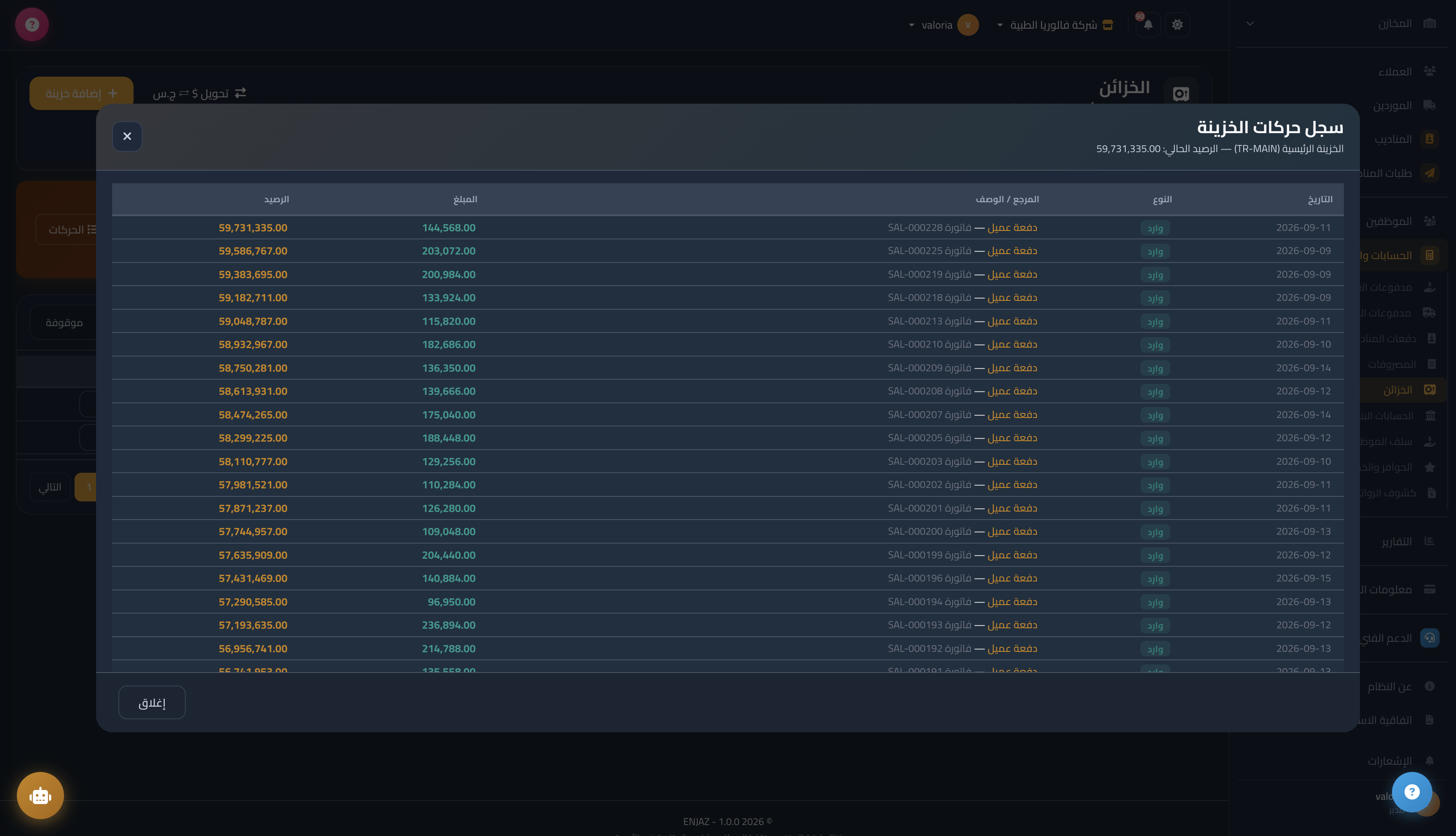1456x836 pixels.
Task: Open the شركة فالوريا الطبية company selector
Action: [1055, 25]
